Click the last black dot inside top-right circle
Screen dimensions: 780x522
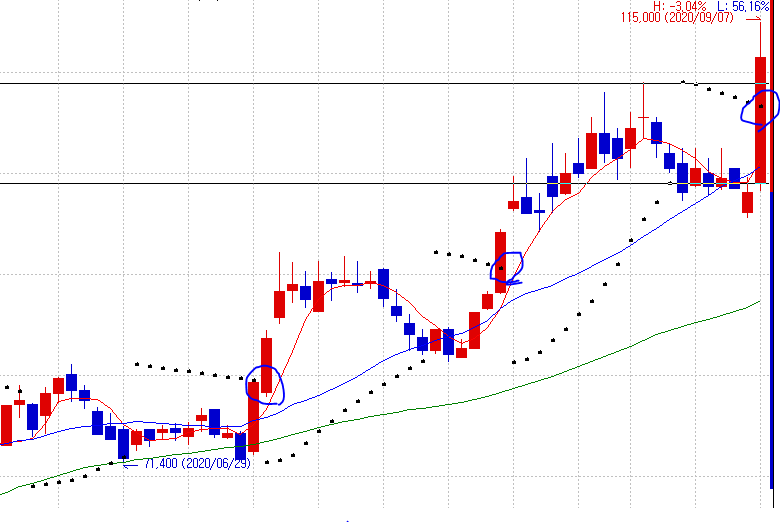(x=760, y=107)
